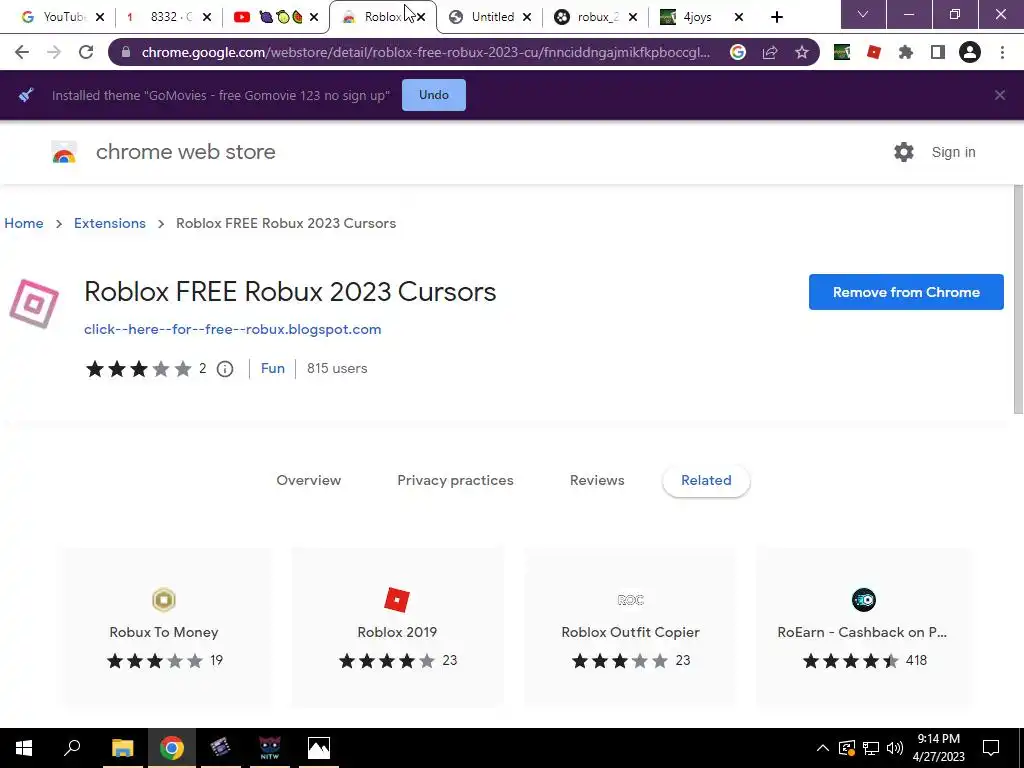
Task: Switch to the robux_2 browser tab
Action: 590,17
